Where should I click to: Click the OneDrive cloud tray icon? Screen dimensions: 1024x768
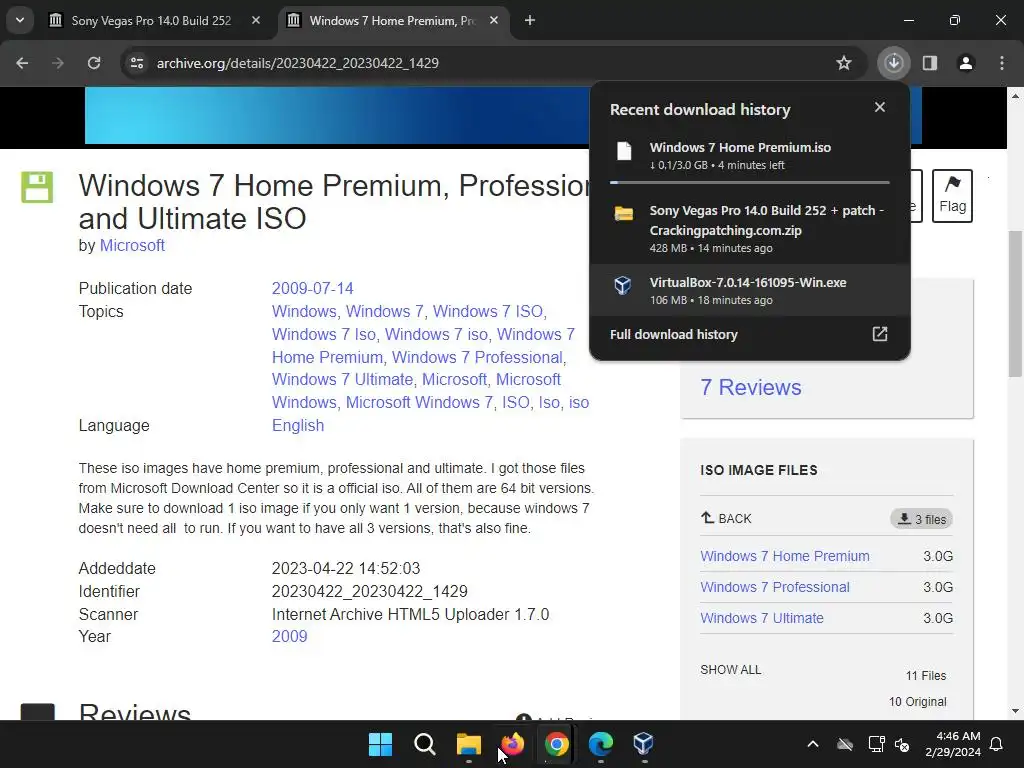pyautogui.click(x=845, y=744)
